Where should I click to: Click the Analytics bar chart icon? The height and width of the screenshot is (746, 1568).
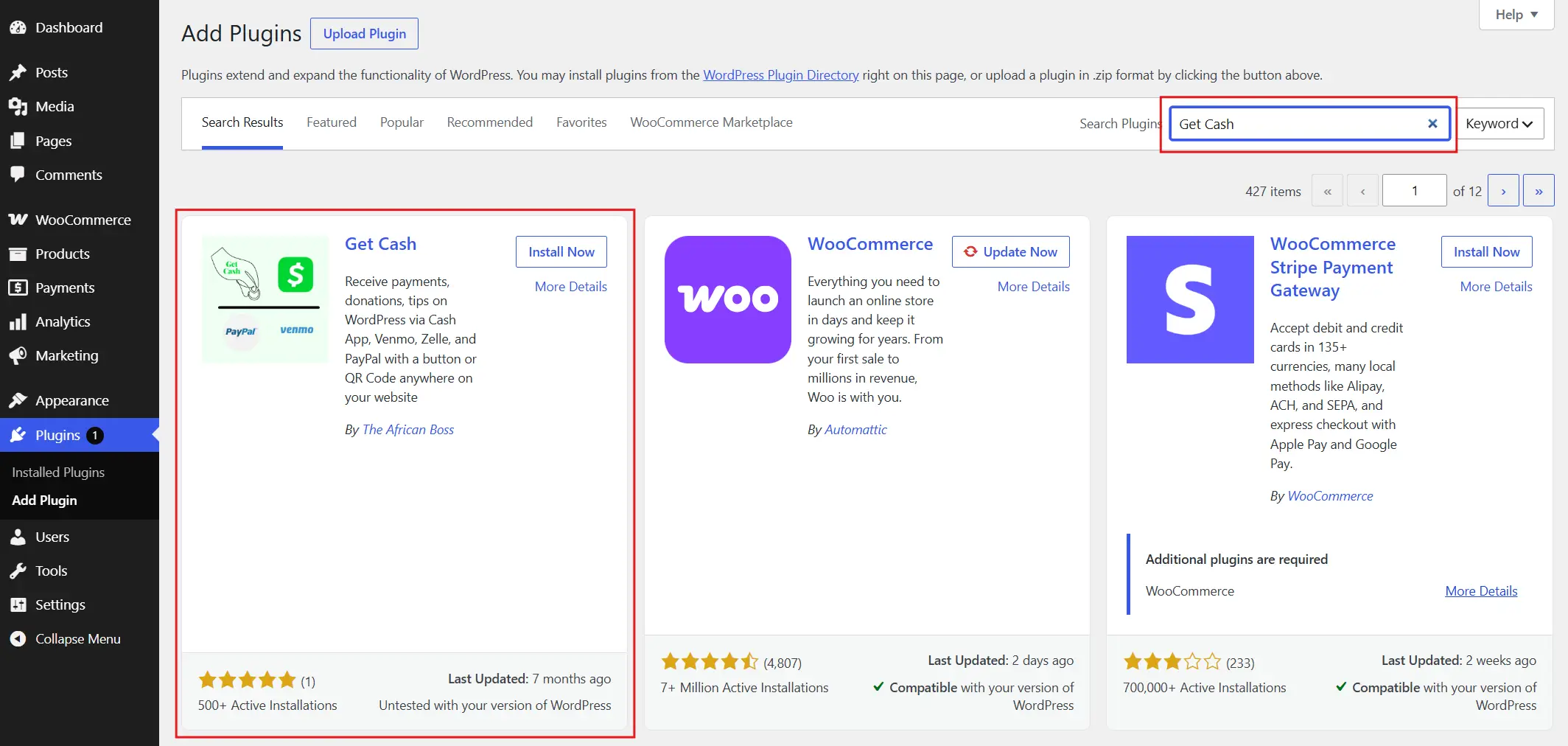click(x=18, y=321)
